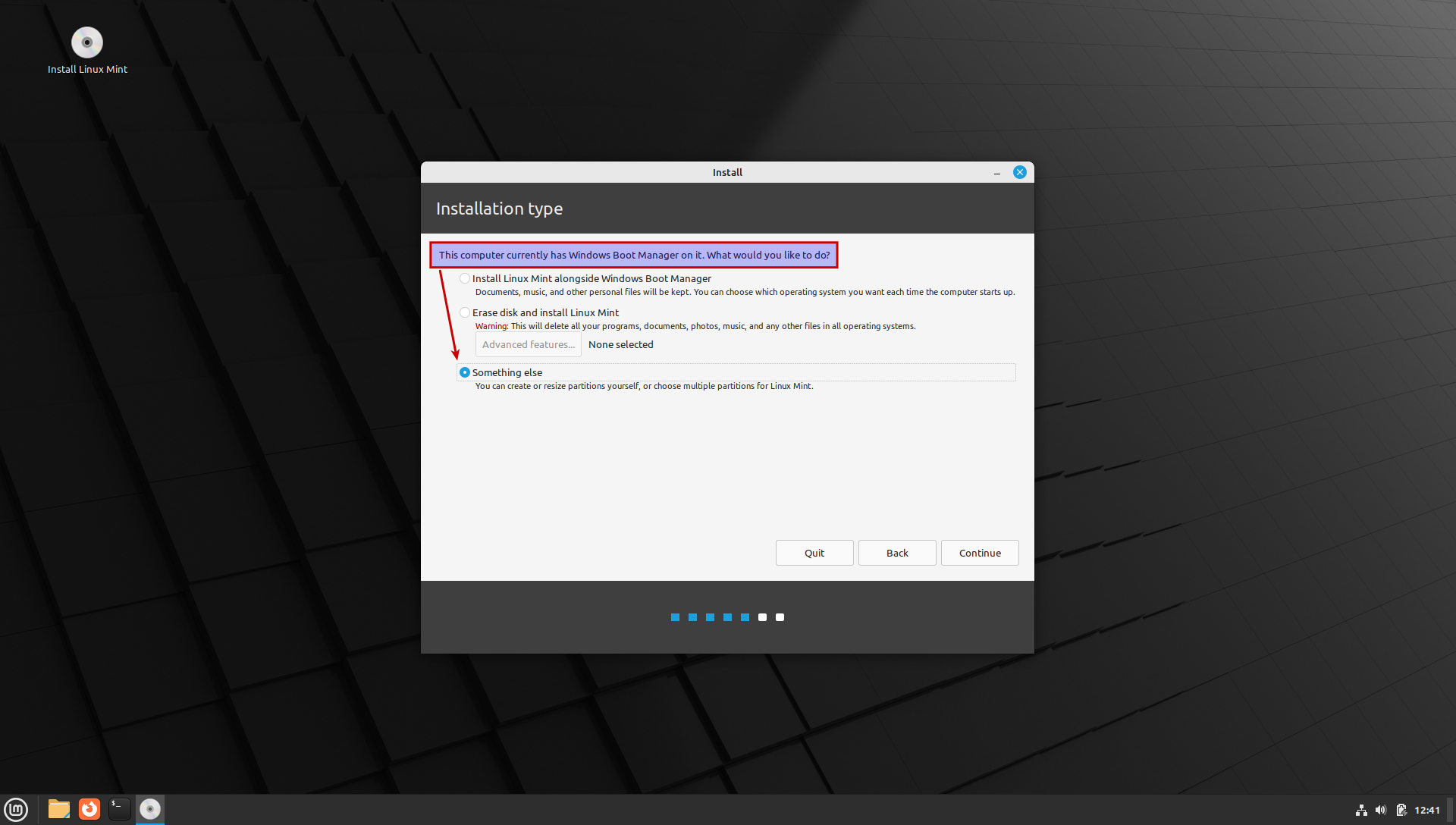Click Continue to proceed with installation

pos(980,553)
